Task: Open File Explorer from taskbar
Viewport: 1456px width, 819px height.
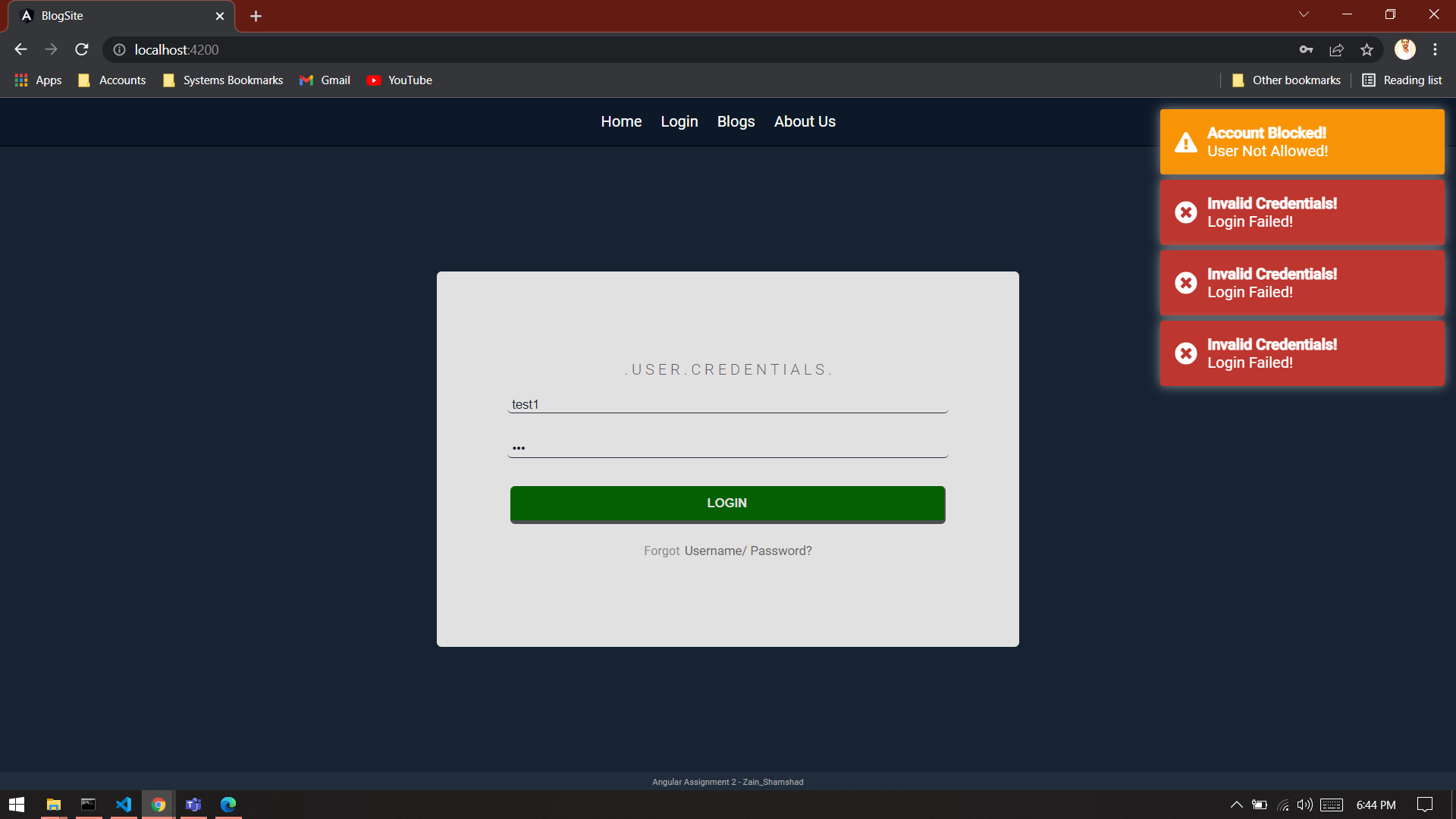Action: (x=52, y=805)
